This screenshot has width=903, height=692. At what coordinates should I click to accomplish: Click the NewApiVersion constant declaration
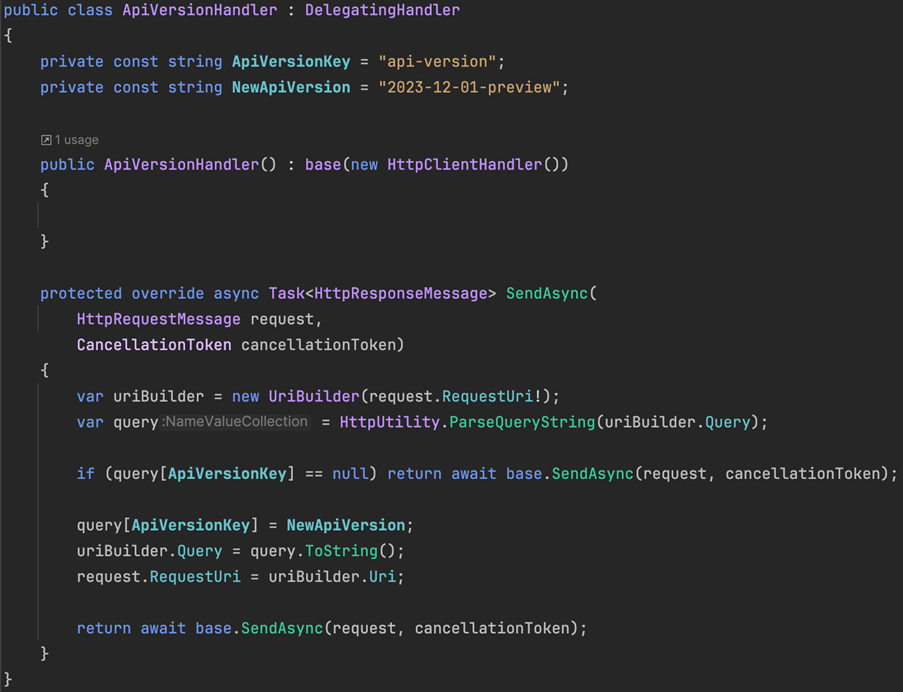click(x=290, y=87)
